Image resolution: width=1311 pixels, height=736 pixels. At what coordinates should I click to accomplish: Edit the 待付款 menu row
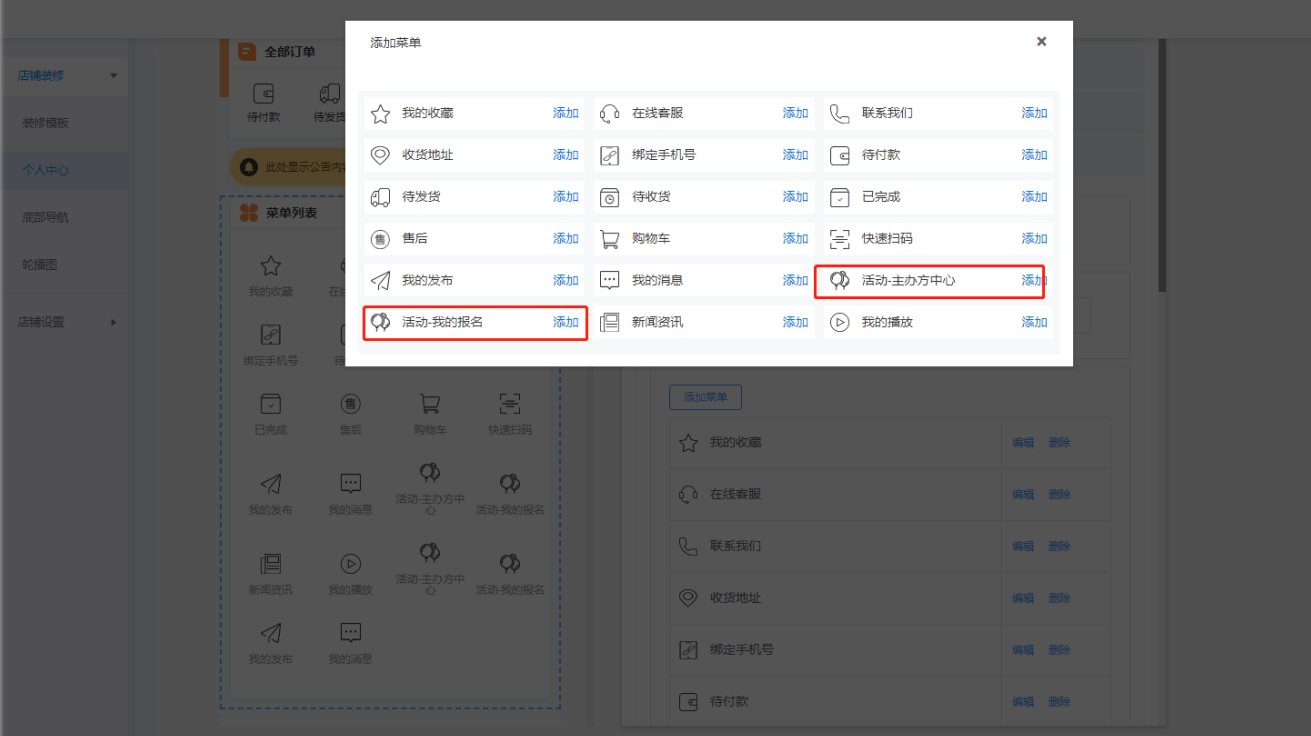1023,702
